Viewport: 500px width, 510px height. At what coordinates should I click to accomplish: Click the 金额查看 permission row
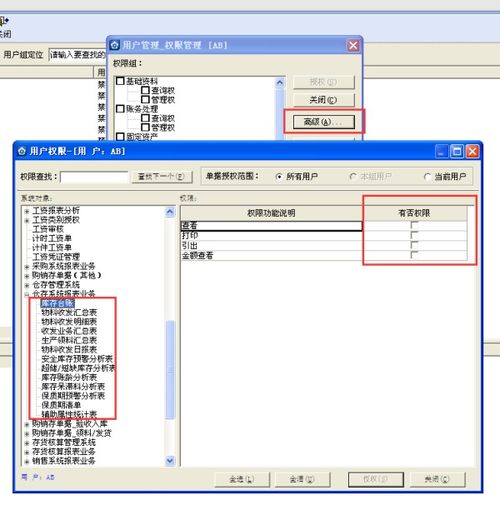point(271,256)
